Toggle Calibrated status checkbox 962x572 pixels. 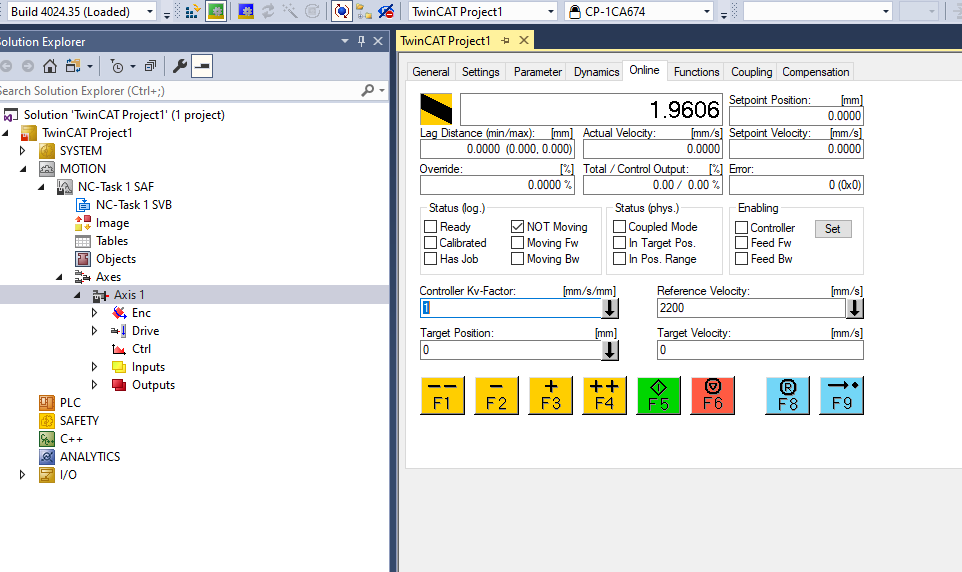[430, 243]
